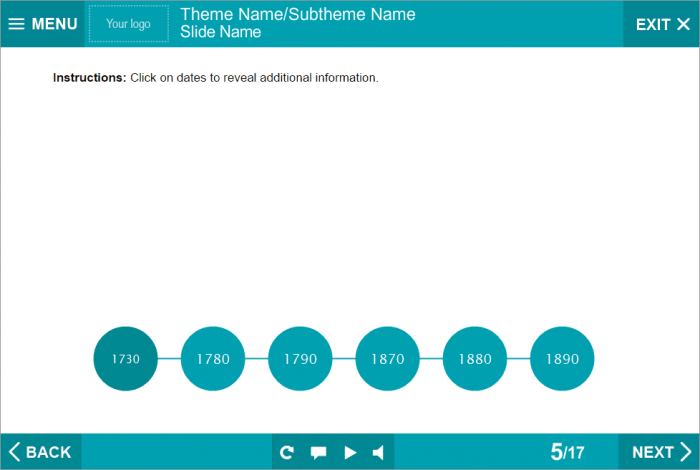Show details for the 1890 date
Screen dimensions: 700x470
[562, 359]
